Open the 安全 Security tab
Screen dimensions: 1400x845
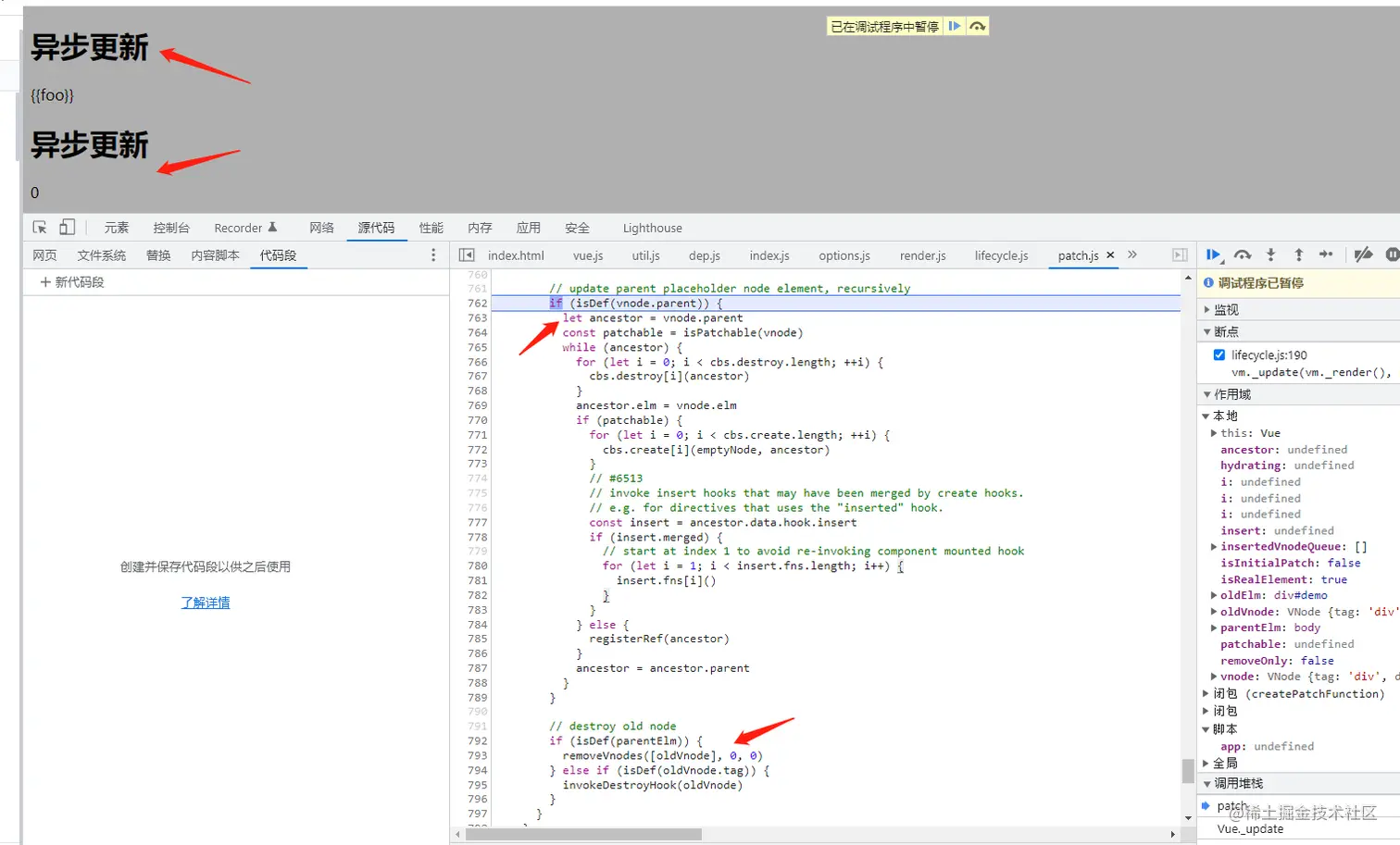coord(577,228)
